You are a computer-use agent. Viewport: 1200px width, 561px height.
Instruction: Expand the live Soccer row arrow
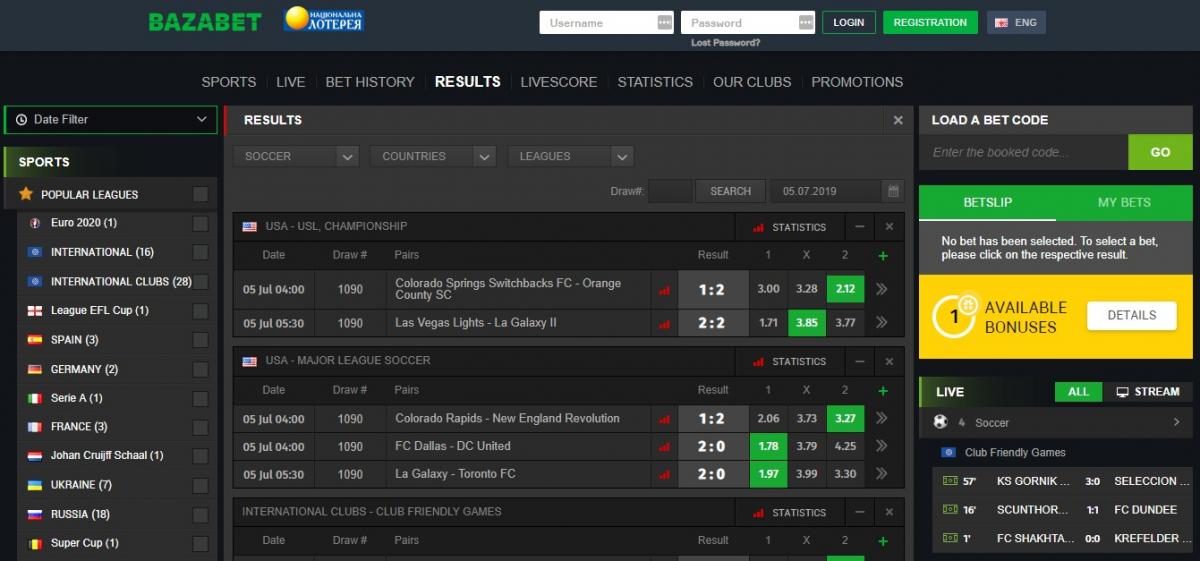click(1176, 423)
